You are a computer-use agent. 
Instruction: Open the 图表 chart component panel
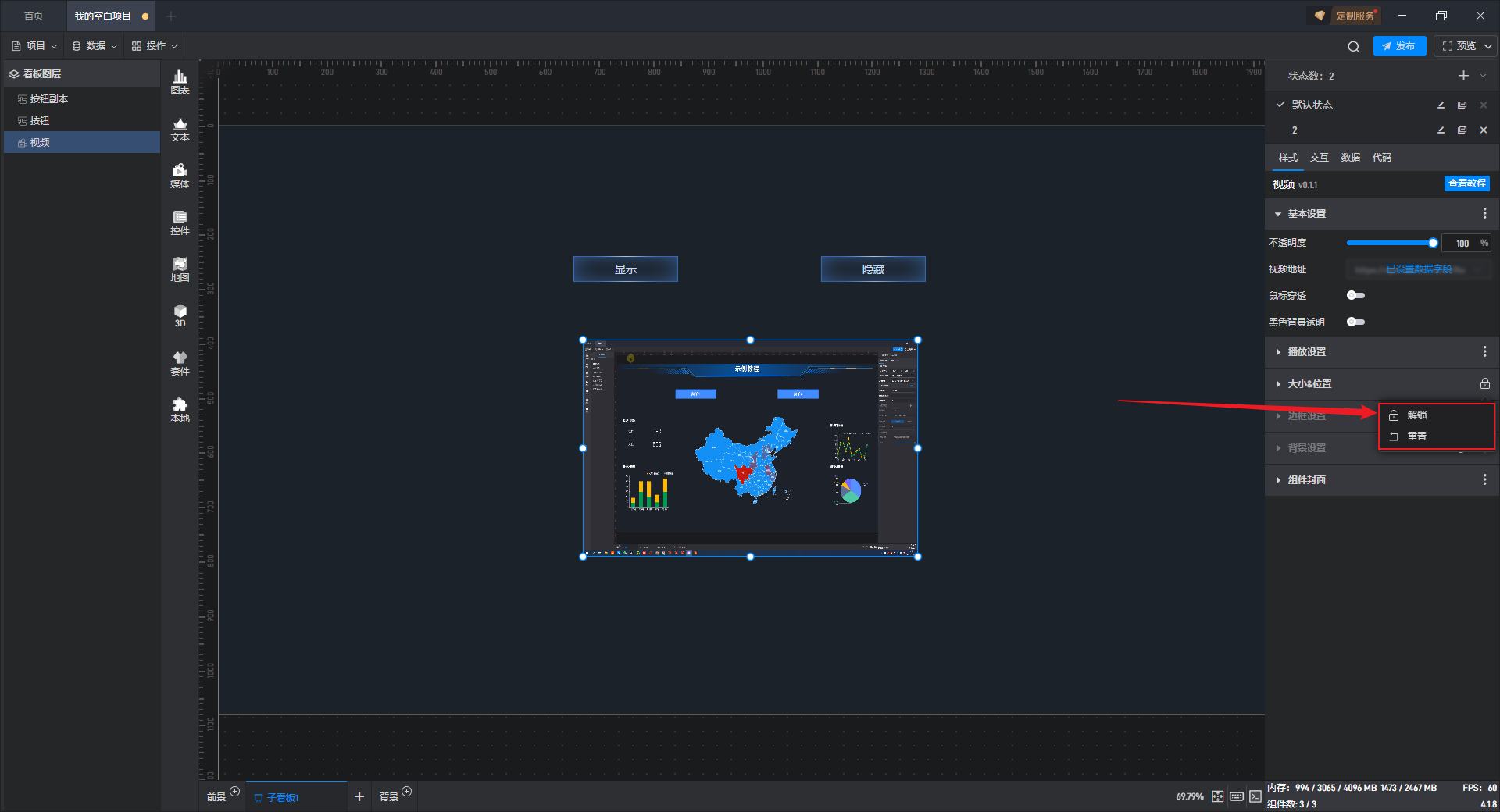(180, 82)
